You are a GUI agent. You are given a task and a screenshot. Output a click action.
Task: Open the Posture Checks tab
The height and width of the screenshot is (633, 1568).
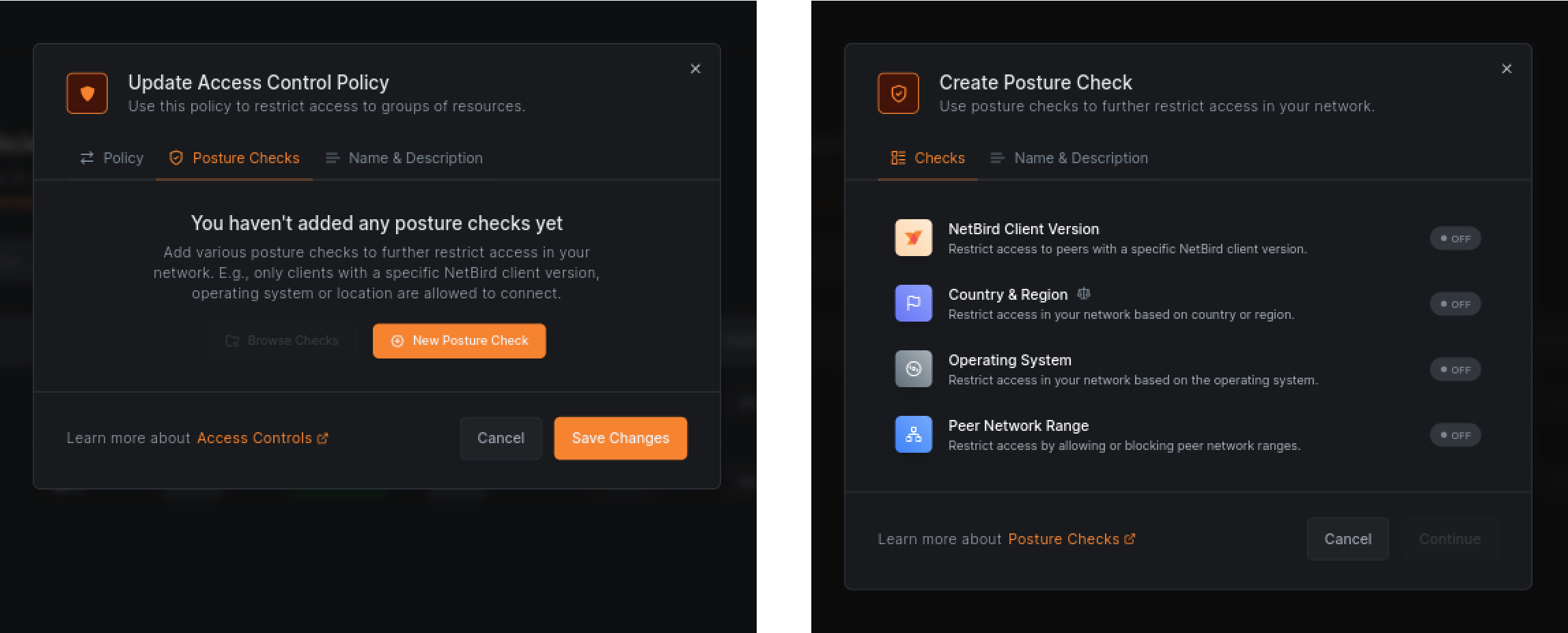click(234, 158)
